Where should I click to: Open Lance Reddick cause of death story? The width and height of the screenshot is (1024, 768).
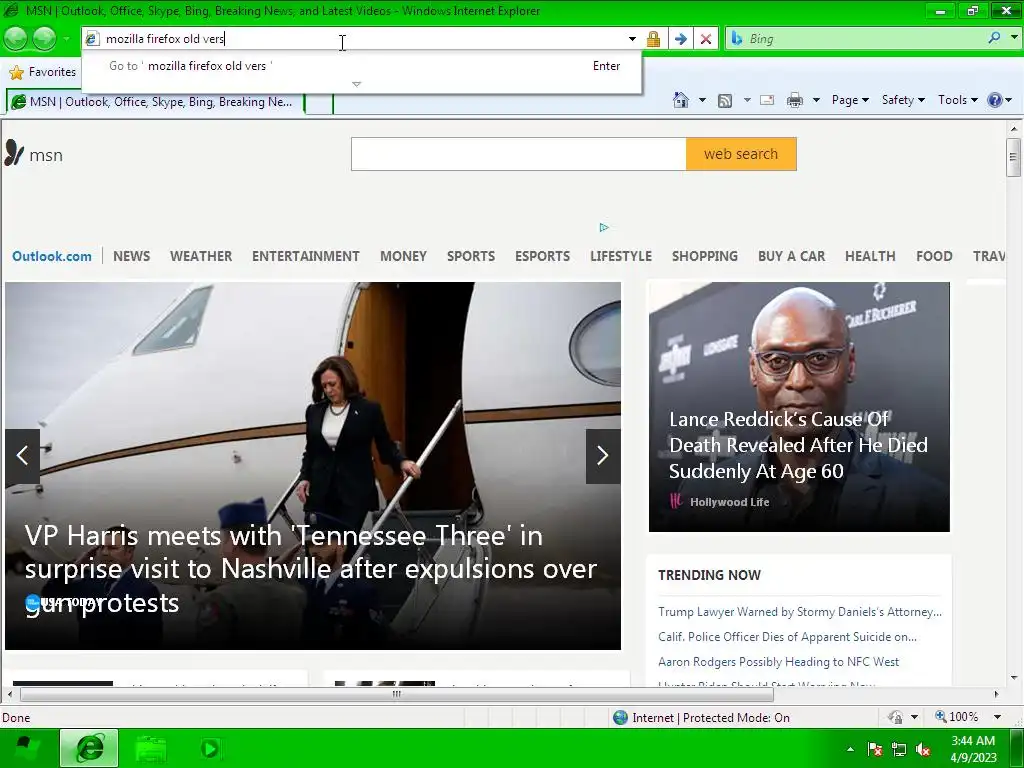[798, 445]
